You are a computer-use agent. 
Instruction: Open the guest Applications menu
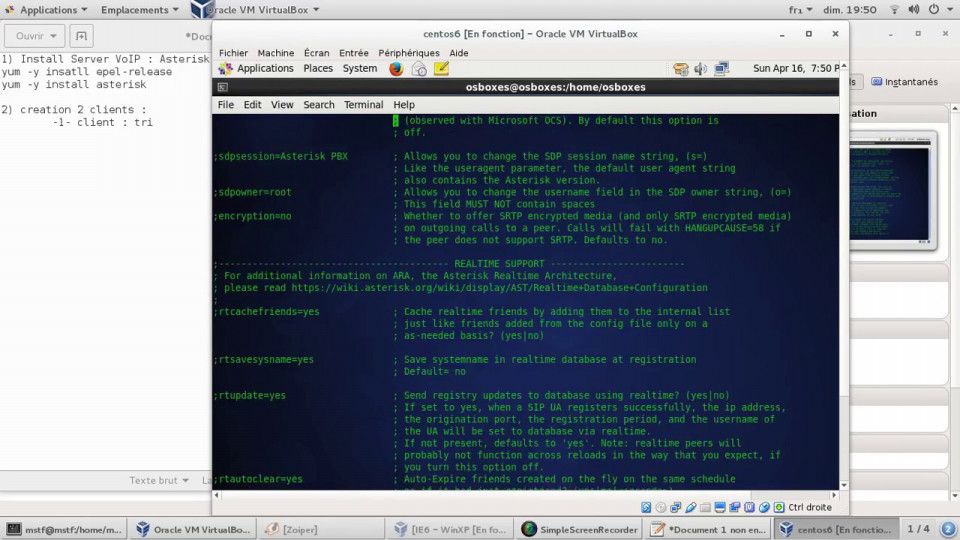click(257, 69)
